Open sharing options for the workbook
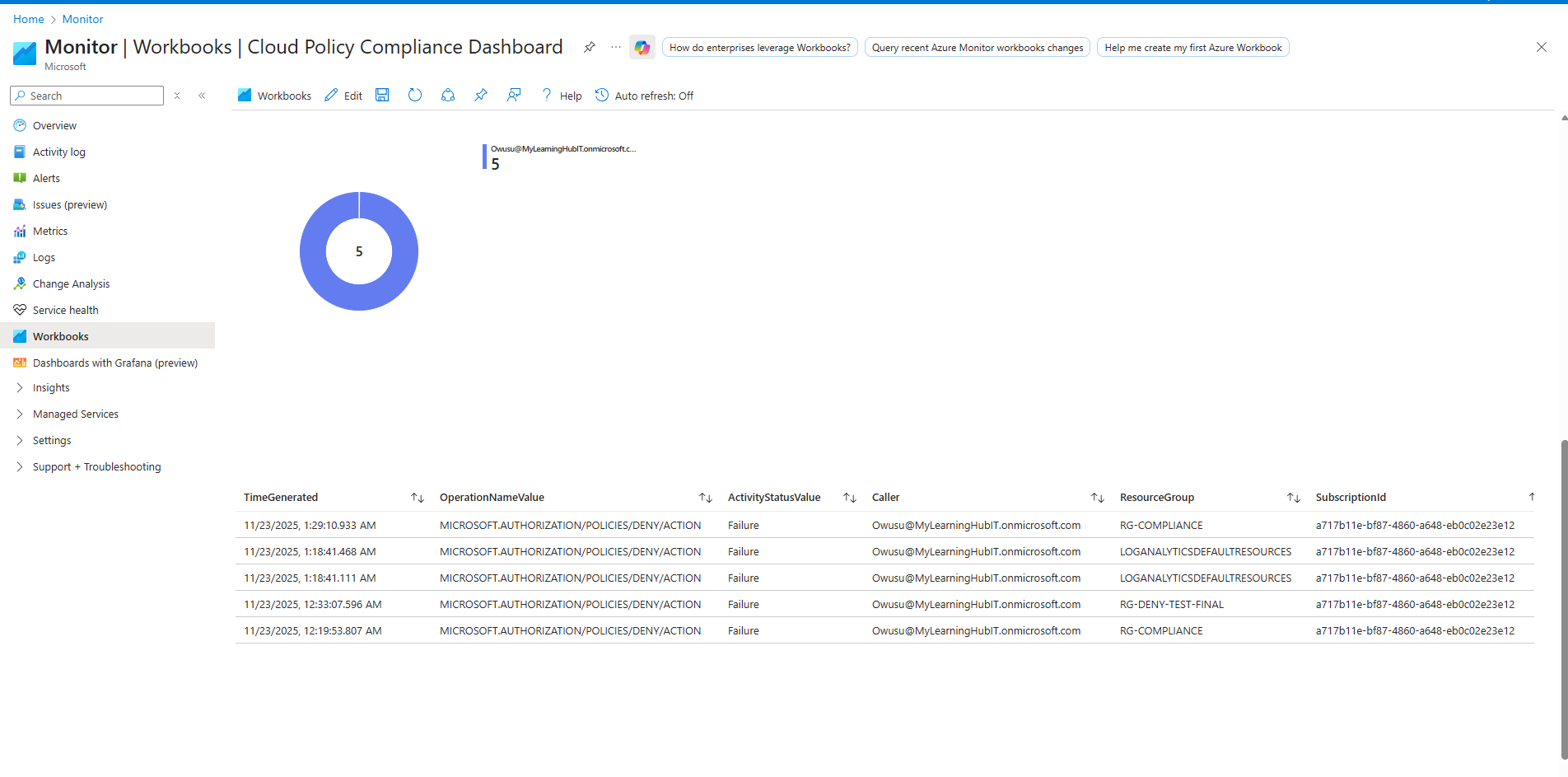This screenshot has width=1568, height=777. coord(447,95)
